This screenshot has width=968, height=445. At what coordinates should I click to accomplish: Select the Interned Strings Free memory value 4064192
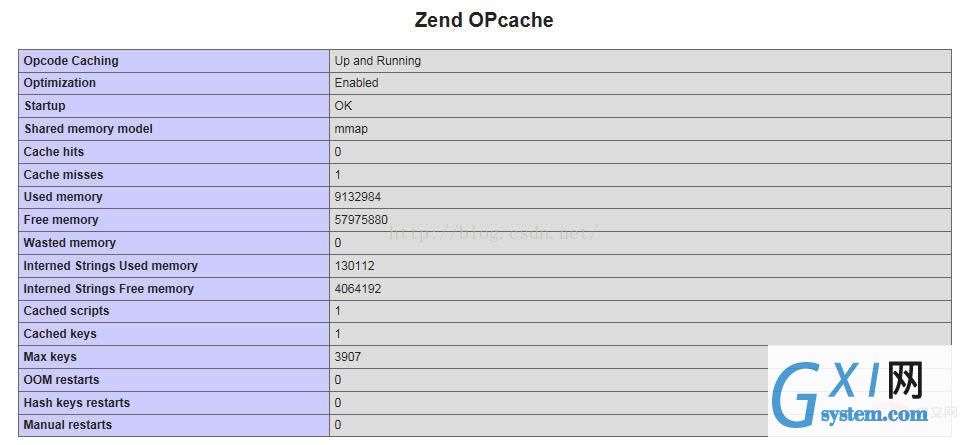tap(357, 288)
